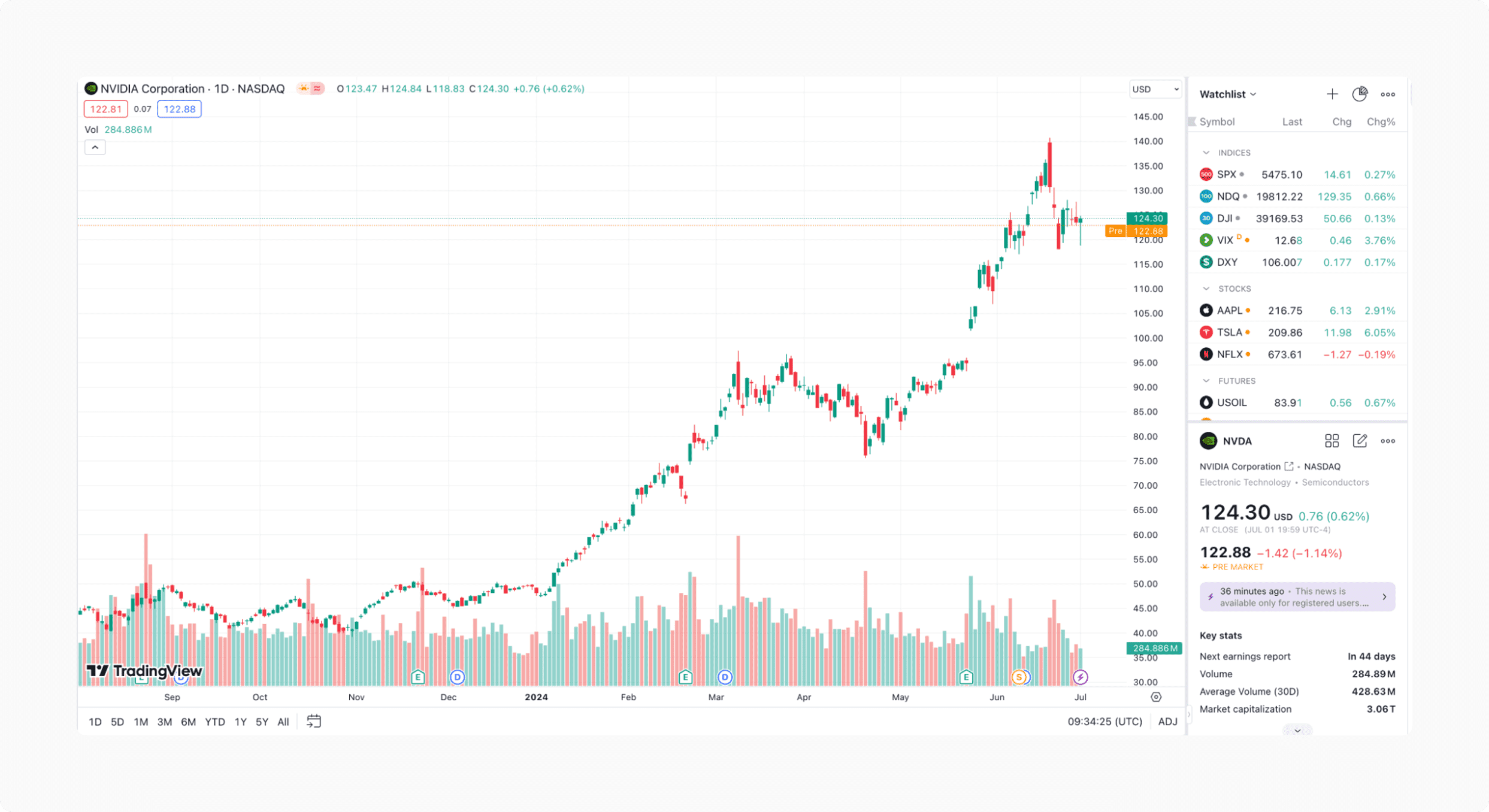Viewport: 1489px width, 812px height.
Task: Select the 5D time range
Action: tap(117, 722)
